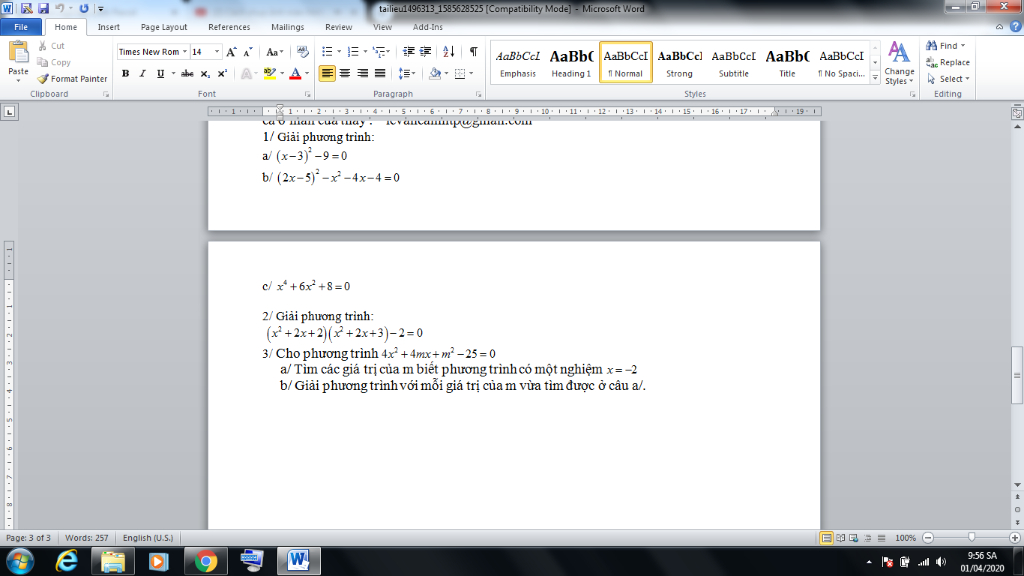Expand the Styles gallery
This screenshot has width=1024, height=576.
point(875,78)
